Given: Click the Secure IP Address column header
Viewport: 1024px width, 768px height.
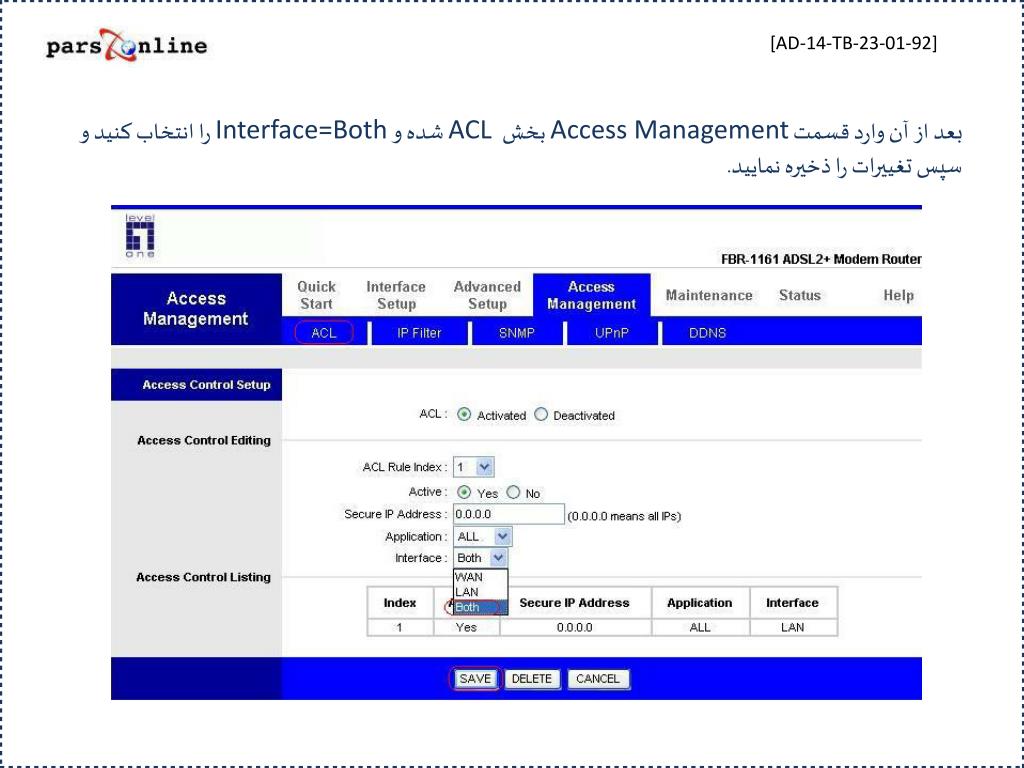Looking at the screenshot, I should pyautogui.click(x=575, y=603).
